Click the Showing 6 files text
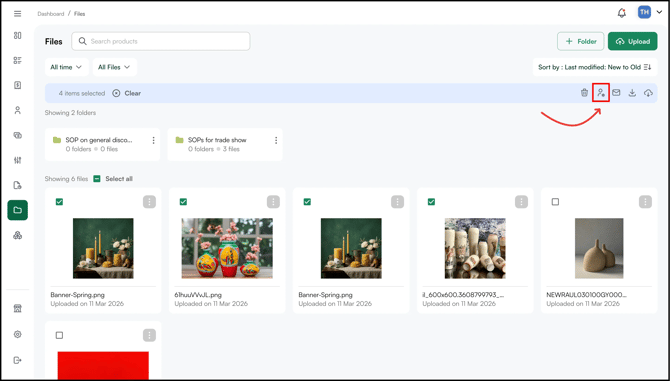Viewport: 670px width, 381px height. [66, 179]
